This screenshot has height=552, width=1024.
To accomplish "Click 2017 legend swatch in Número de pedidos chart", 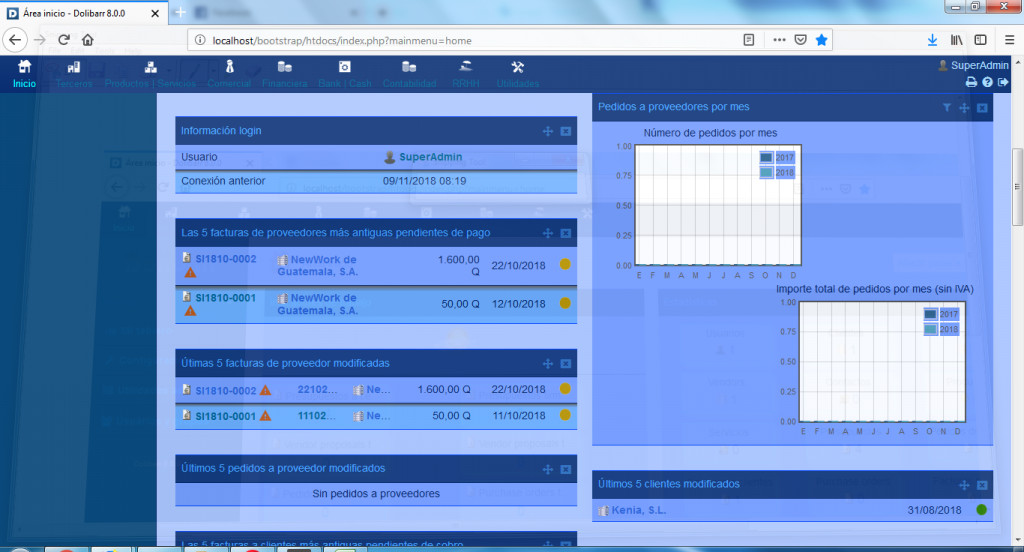I will tap(766, 157).
